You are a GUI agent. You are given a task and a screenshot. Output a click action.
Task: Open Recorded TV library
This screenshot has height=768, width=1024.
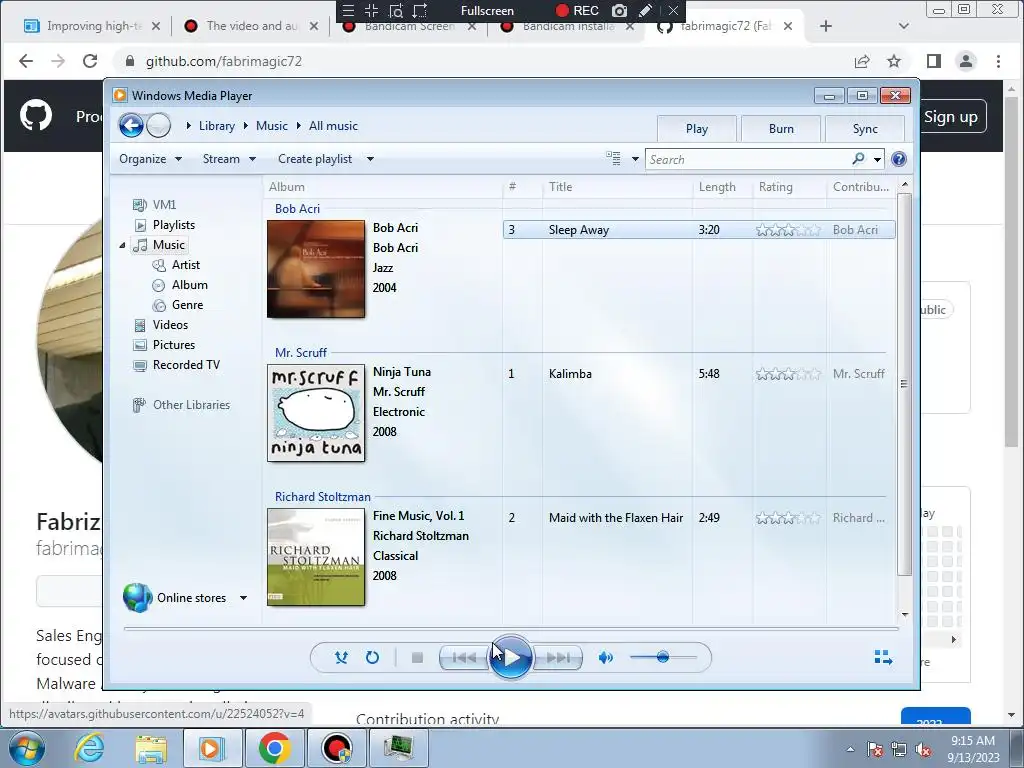(x=186, y=365)
